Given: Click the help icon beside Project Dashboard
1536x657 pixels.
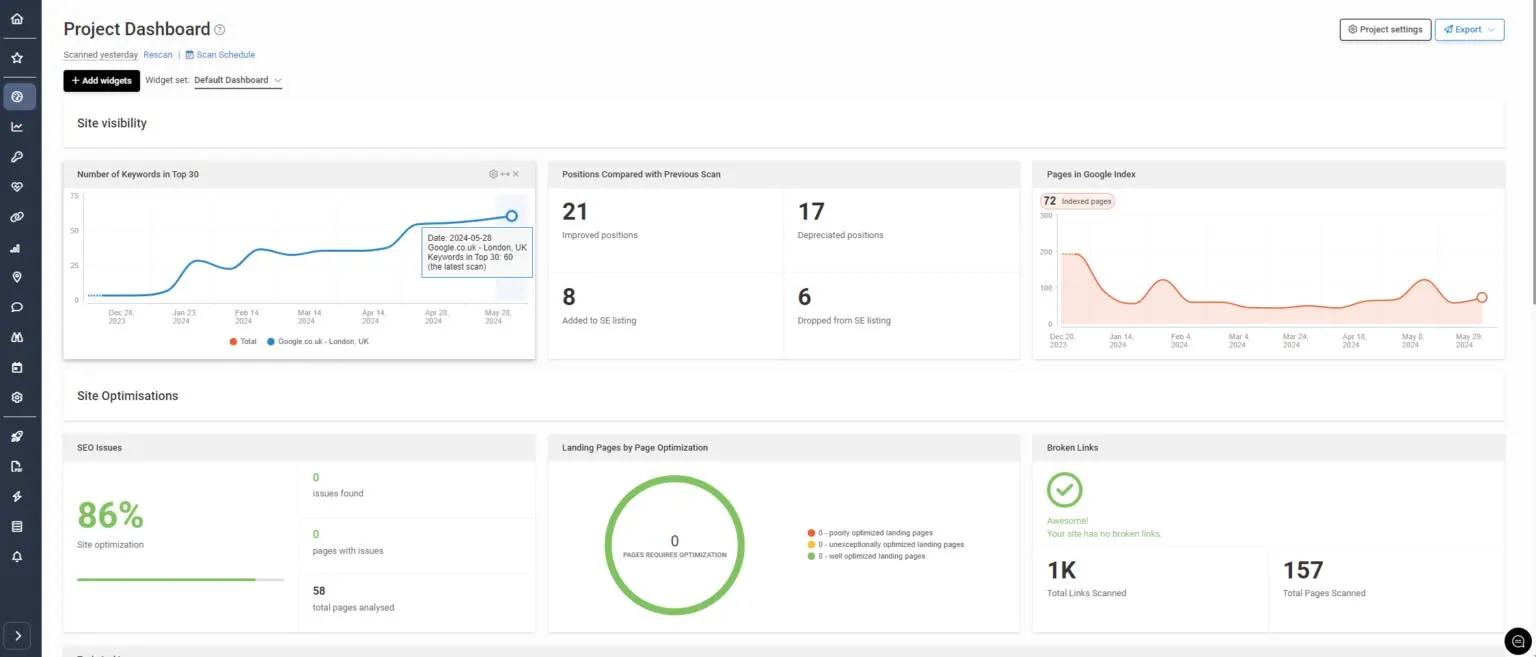Looking at the screenshot, I should tap(220, 30).
